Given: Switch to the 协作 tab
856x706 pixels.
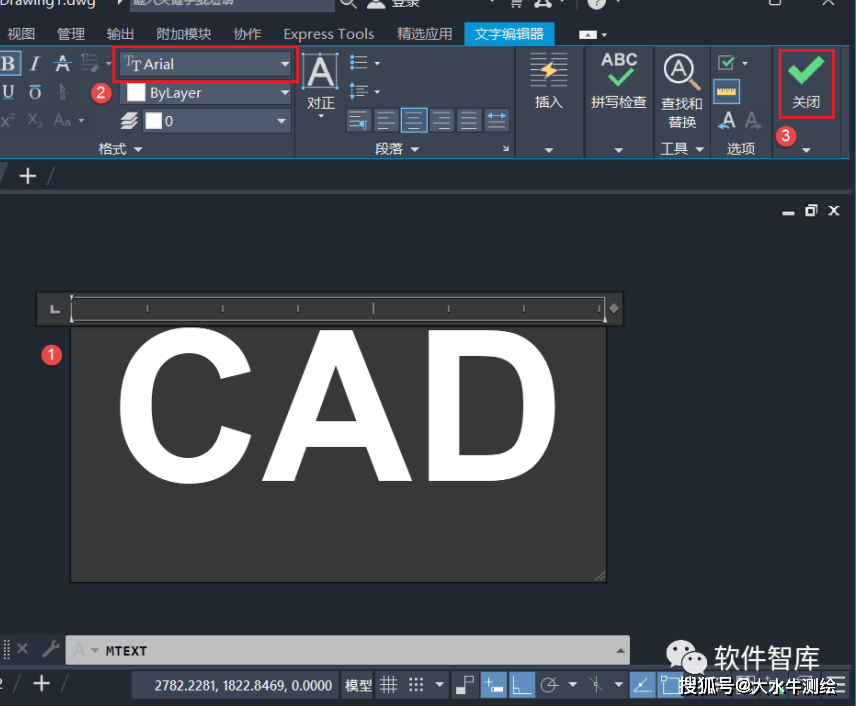Looking at the screenshot, I should tap(247, 34).
